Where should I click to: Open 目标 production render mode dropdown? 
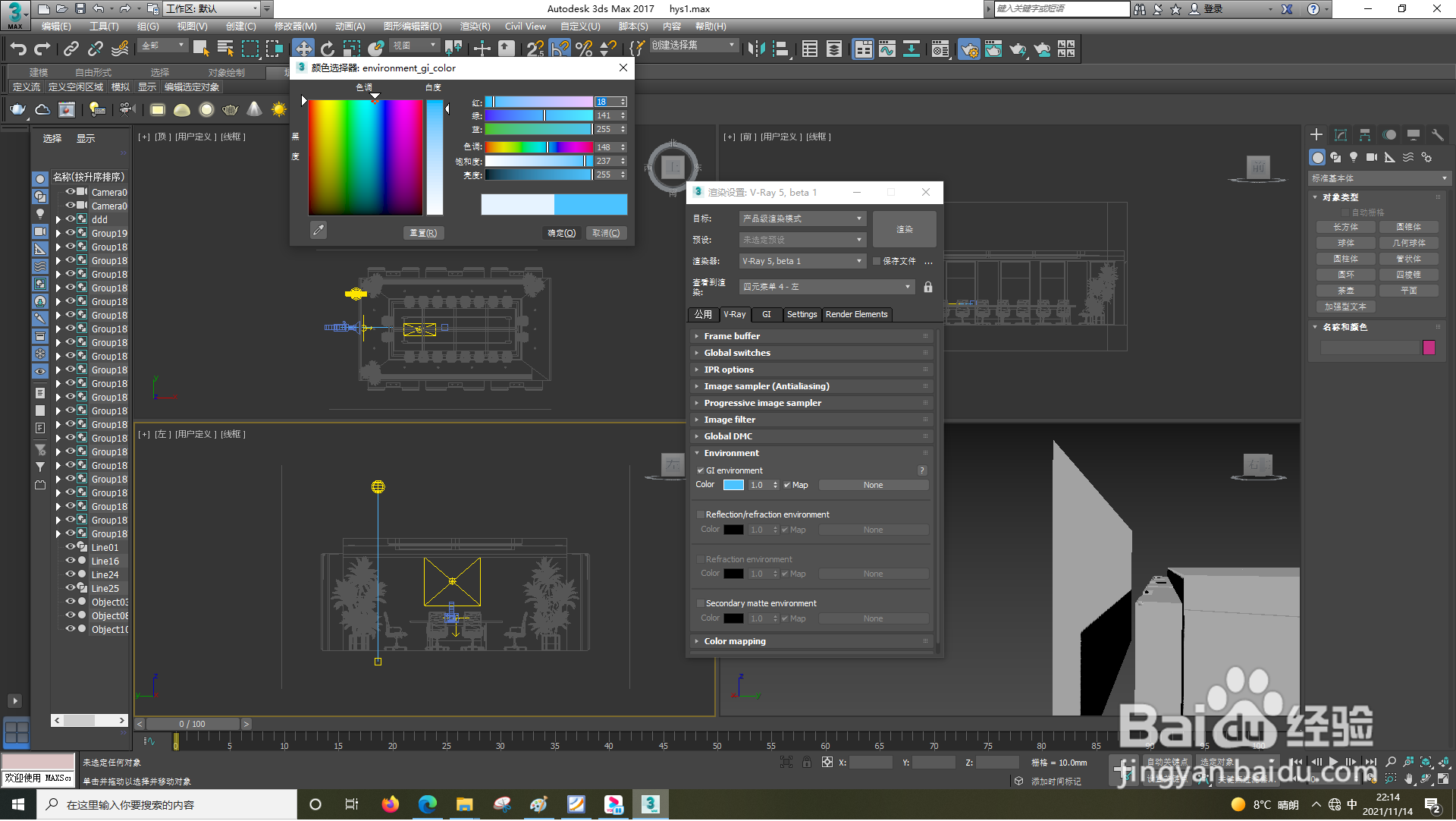click(802, 219)
